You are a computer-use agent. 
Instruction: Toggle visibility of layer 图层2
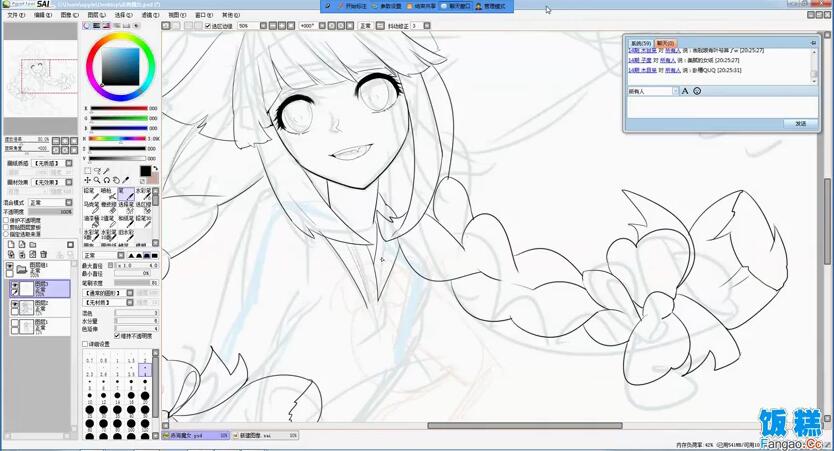(x=15, y=304)
